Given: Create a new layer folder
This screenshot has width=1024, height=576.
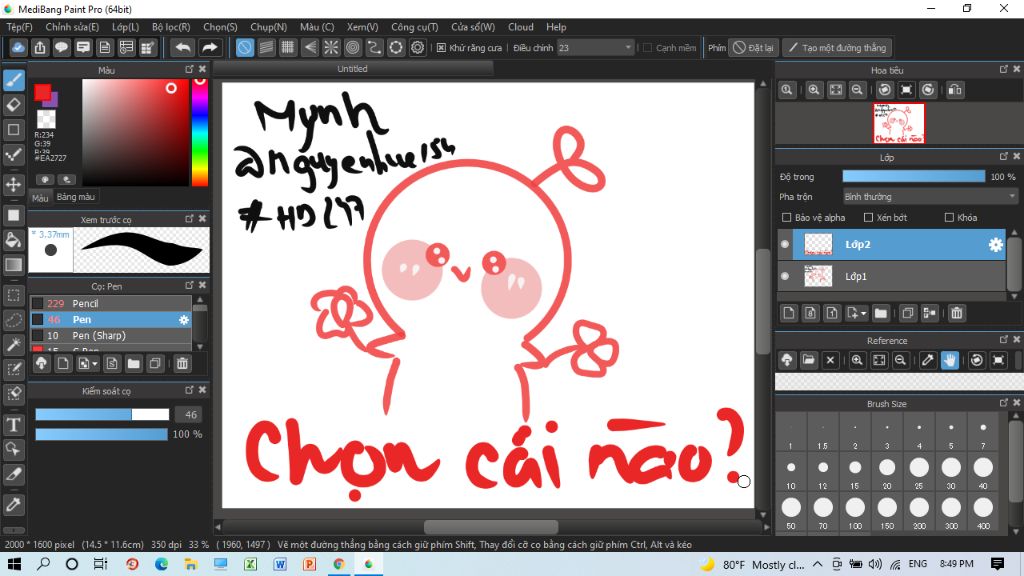Looking at the screenshot, I should (880, 313).
